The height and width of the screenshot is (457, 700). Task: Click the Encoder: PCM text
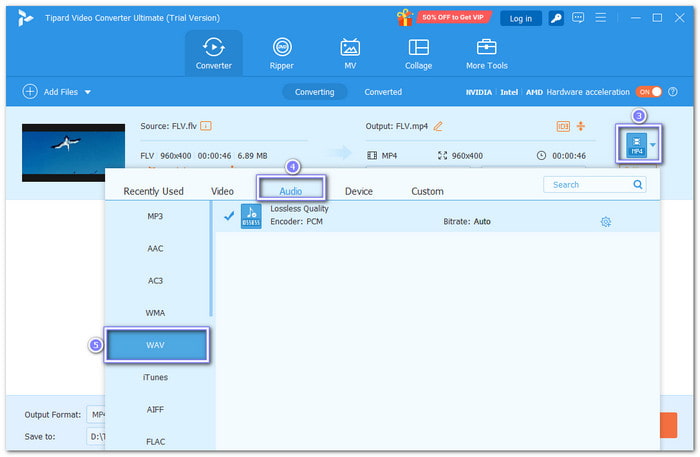tap(296, 221)
